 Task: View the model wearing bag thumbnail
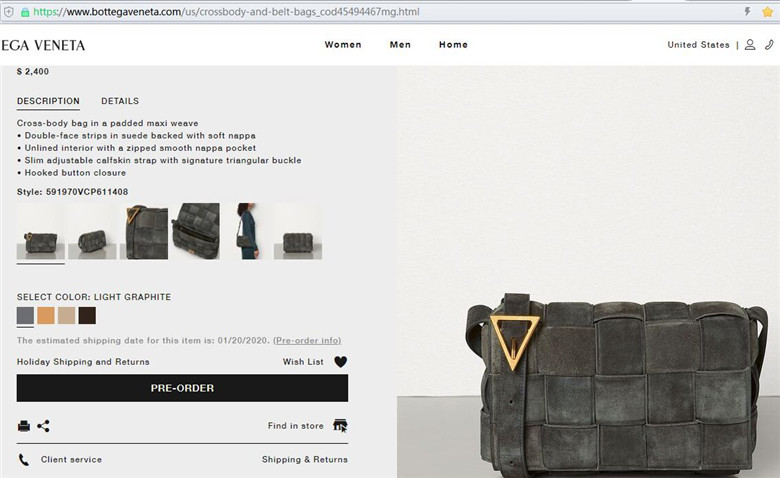click(247, 231)
